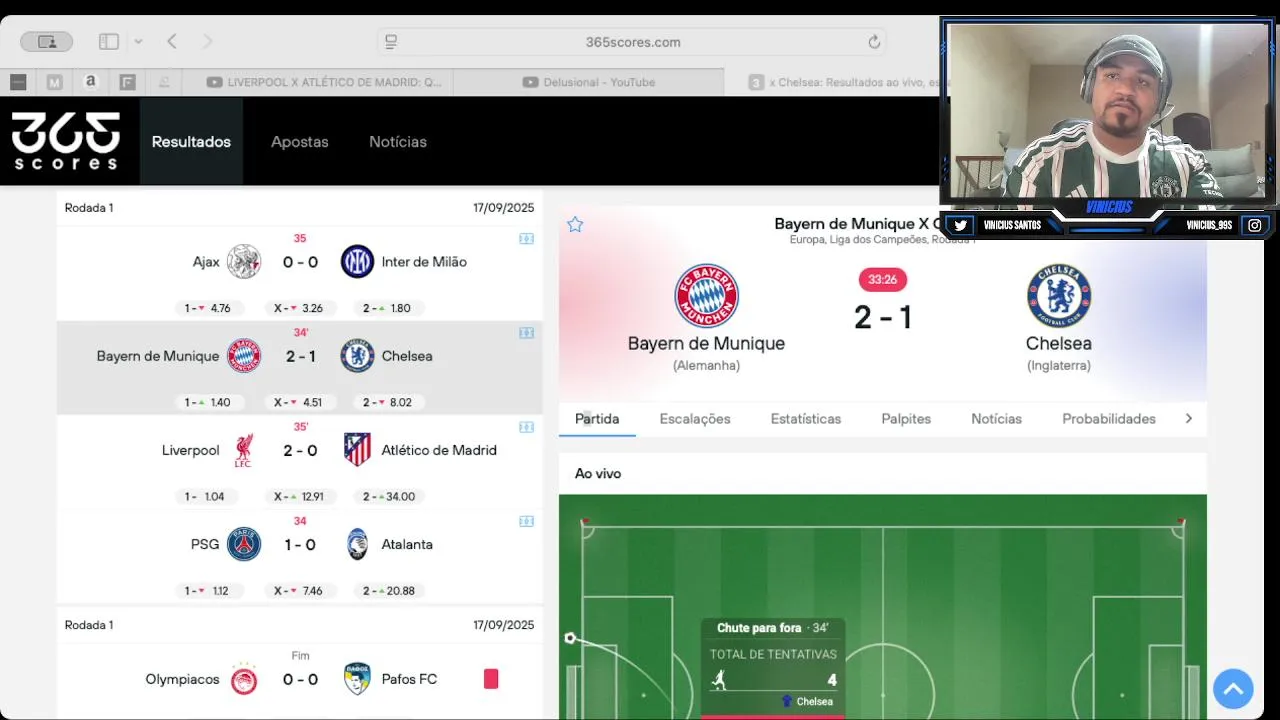Click the Inter de Milão crest
Screen dimensions: 1280x720
(357, 262)
